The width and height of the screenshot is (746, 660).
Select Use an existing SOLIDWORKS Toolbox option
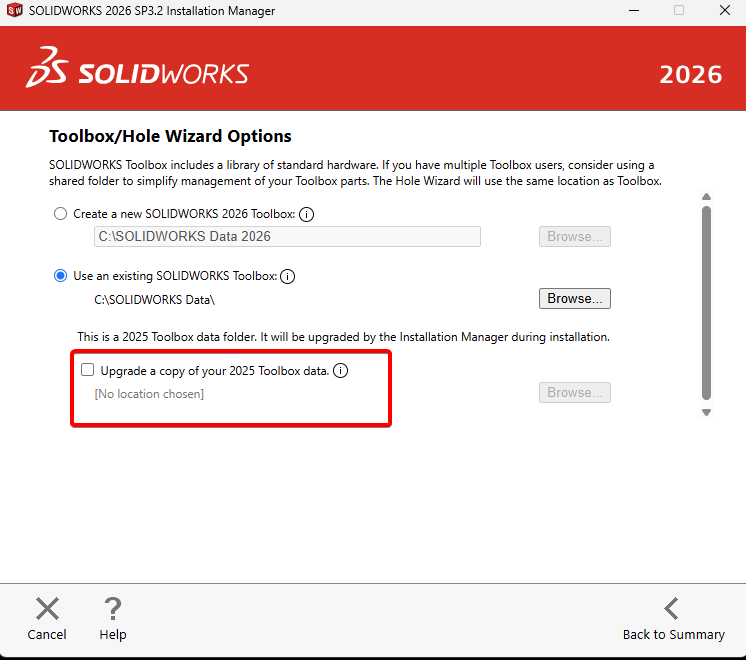(60, 276)
